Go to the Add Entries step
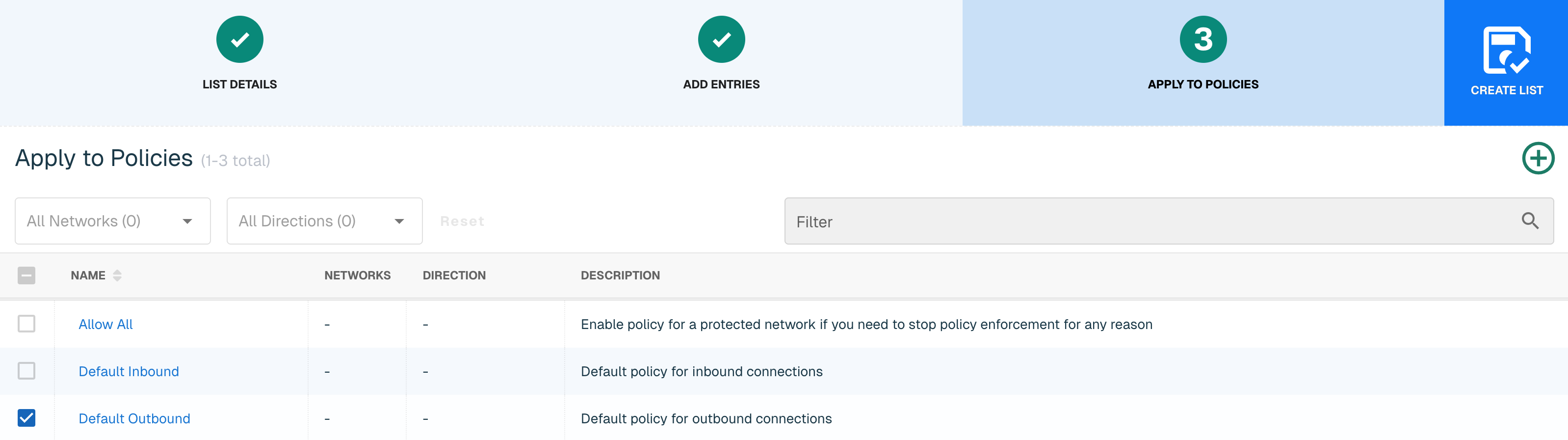Image resolution: width=1568 pixels, height=440 pixels. pyautogui.click(x=721, y=84)
